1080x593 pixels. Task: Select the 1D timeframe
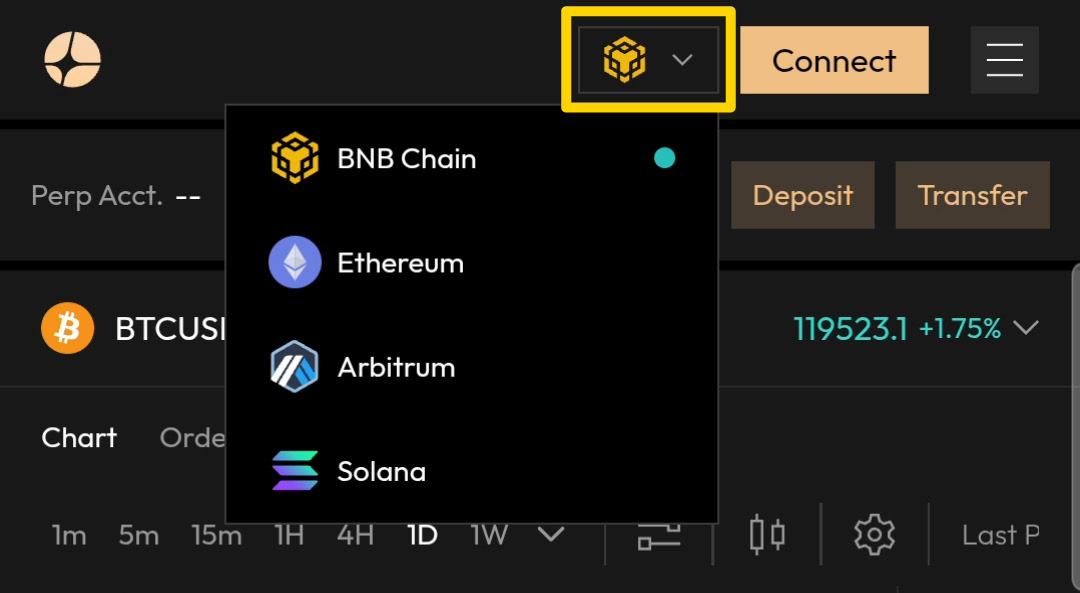(423, 535)
